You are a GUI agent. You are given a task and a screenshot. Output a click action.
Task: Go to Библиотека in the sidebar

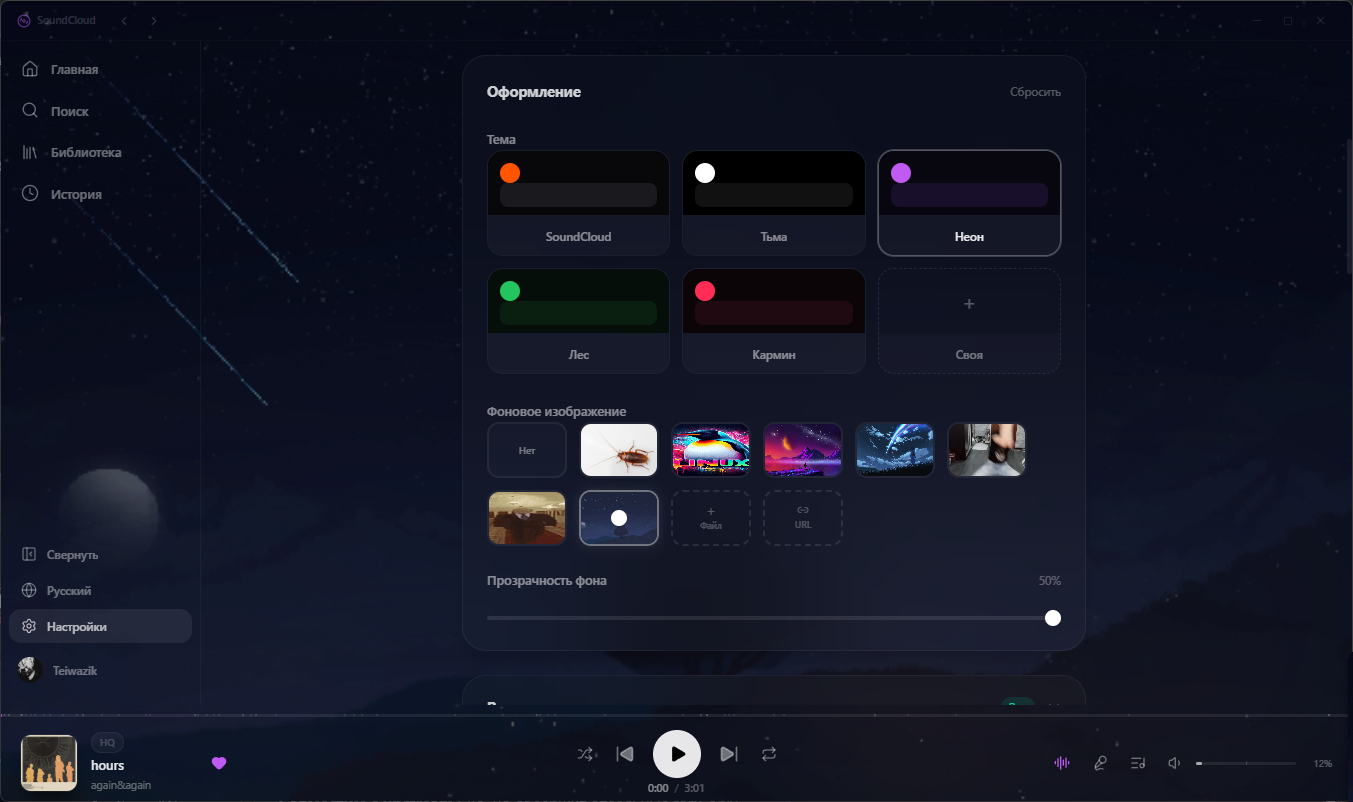pyautogui.click(x=100, y=153)
